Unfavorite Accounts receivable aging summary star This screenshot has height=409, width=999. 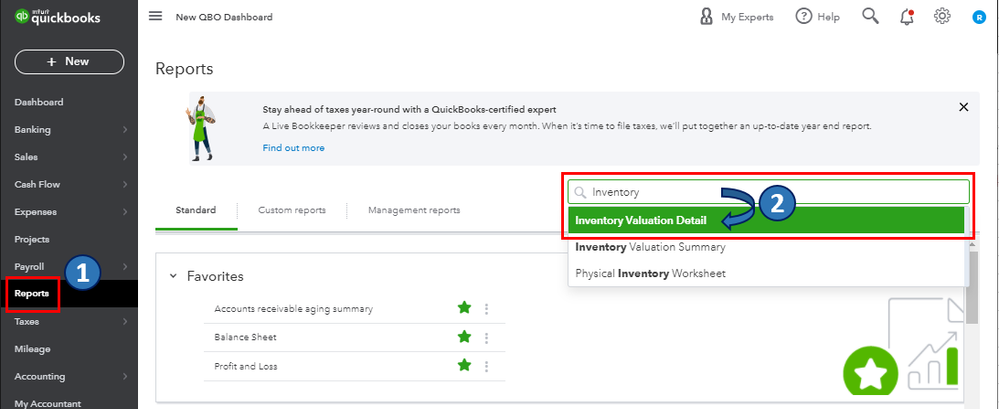click(464, 309)
